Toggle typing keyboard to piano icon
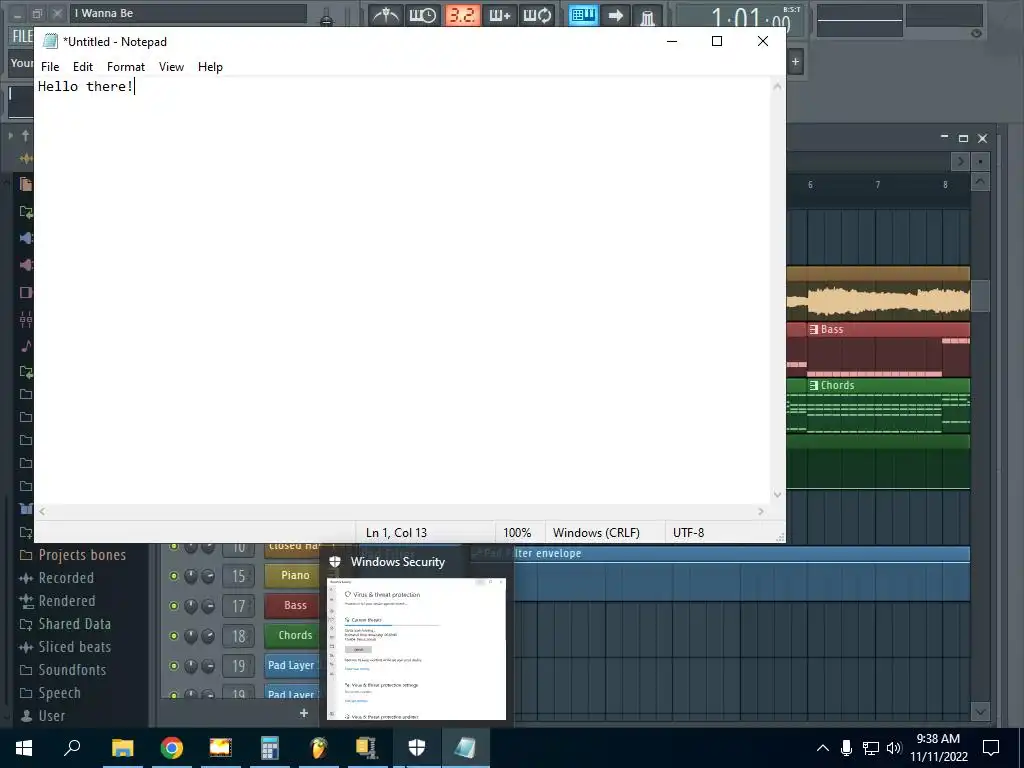The height and width of the screenshot is (768, 1024). 583,14
